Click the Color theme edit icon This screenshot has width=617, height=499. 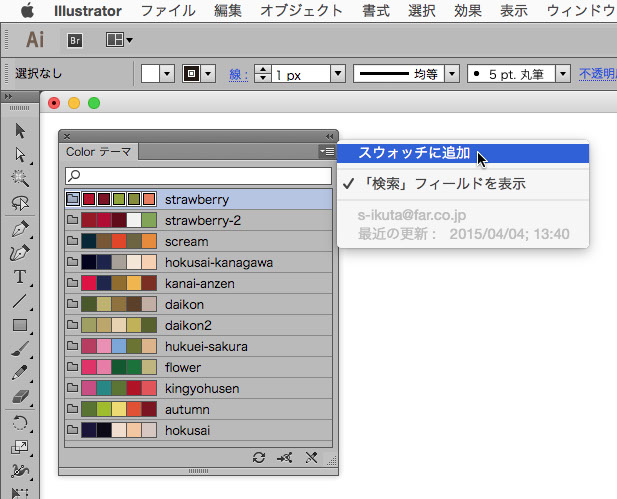click(284, 458)
